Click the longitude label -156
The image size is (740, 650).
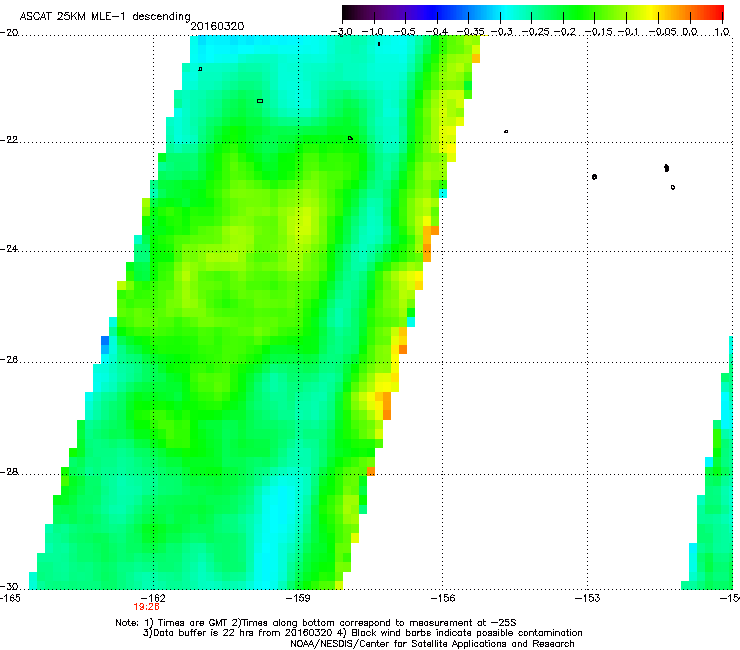[x=443, y=598]
